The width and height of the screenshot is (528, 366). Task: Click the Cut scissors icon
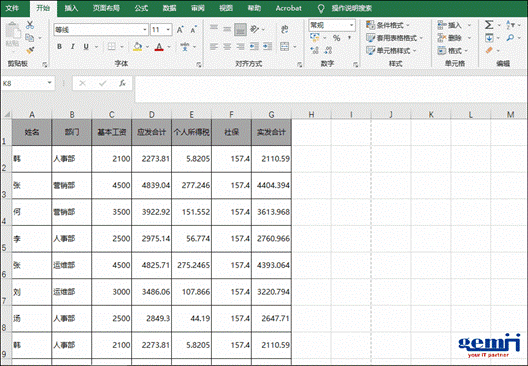[30, 25]
